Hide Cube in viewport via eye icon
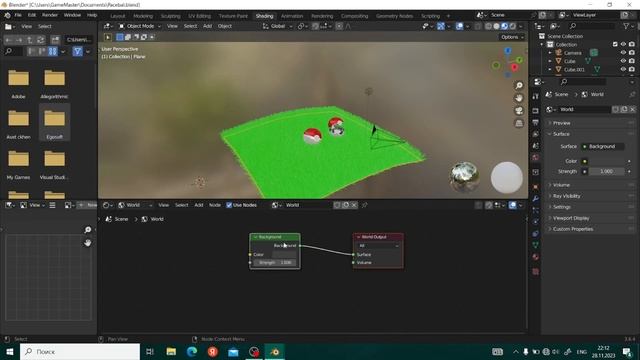 click(623, 61)
